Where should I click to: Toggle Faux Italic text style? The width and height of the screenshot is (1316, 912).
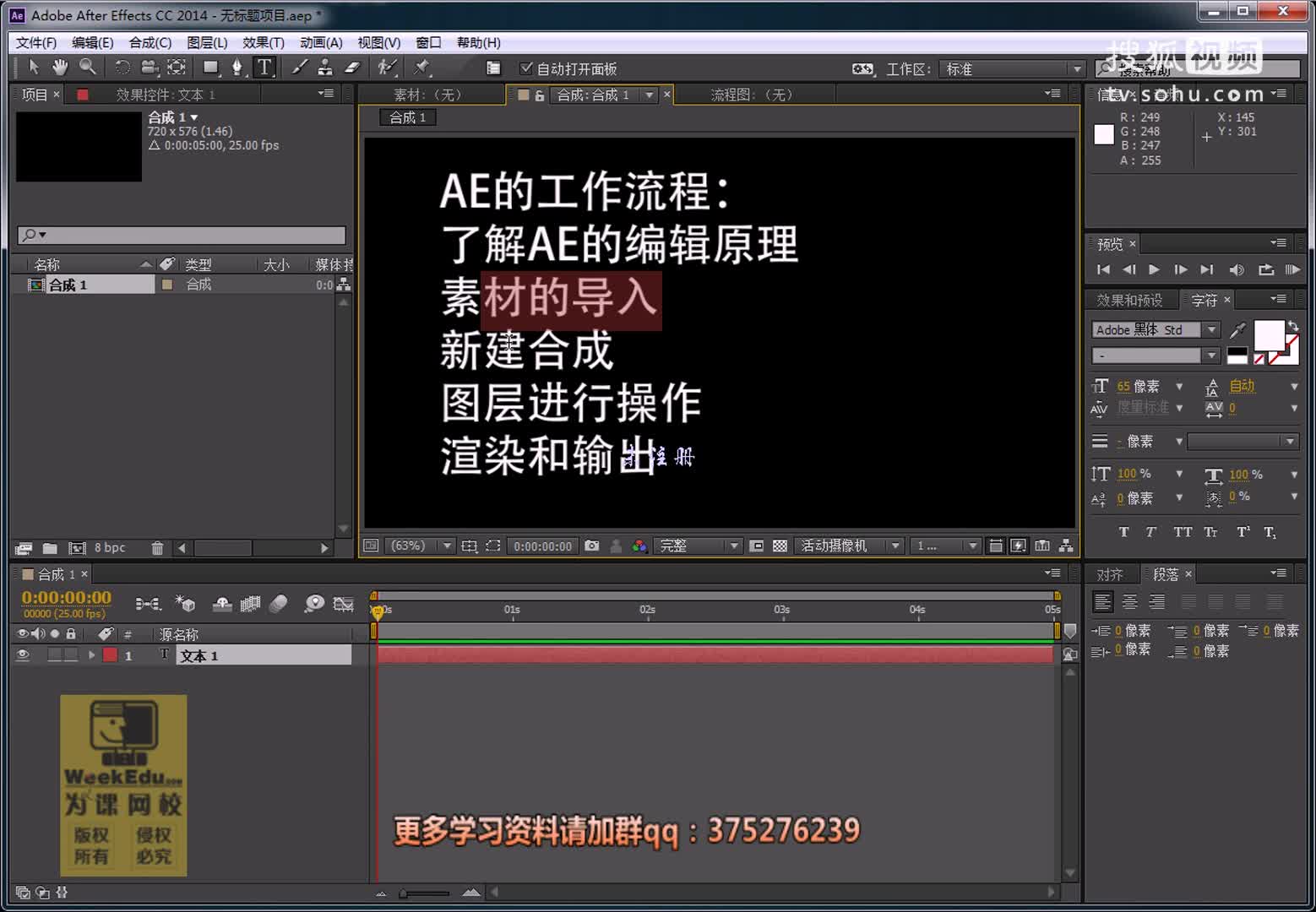pos(1151,532)
